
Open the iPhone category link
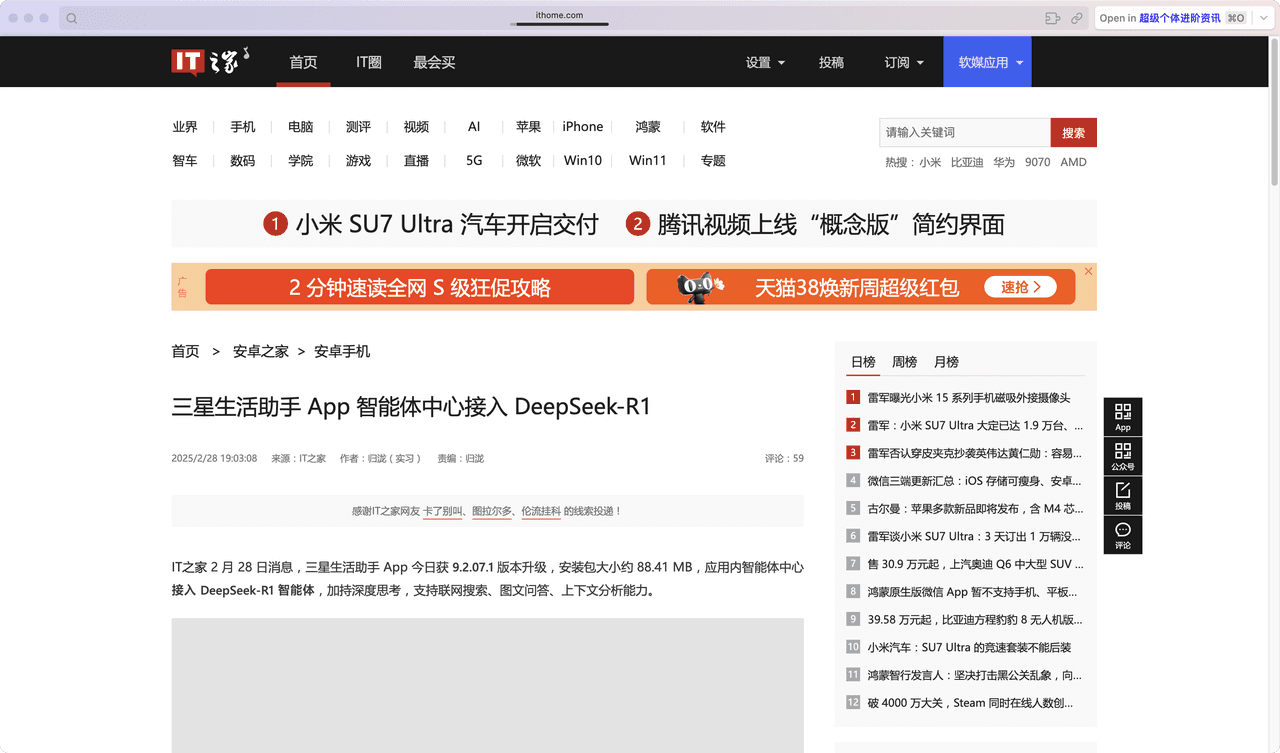(583, 127)
